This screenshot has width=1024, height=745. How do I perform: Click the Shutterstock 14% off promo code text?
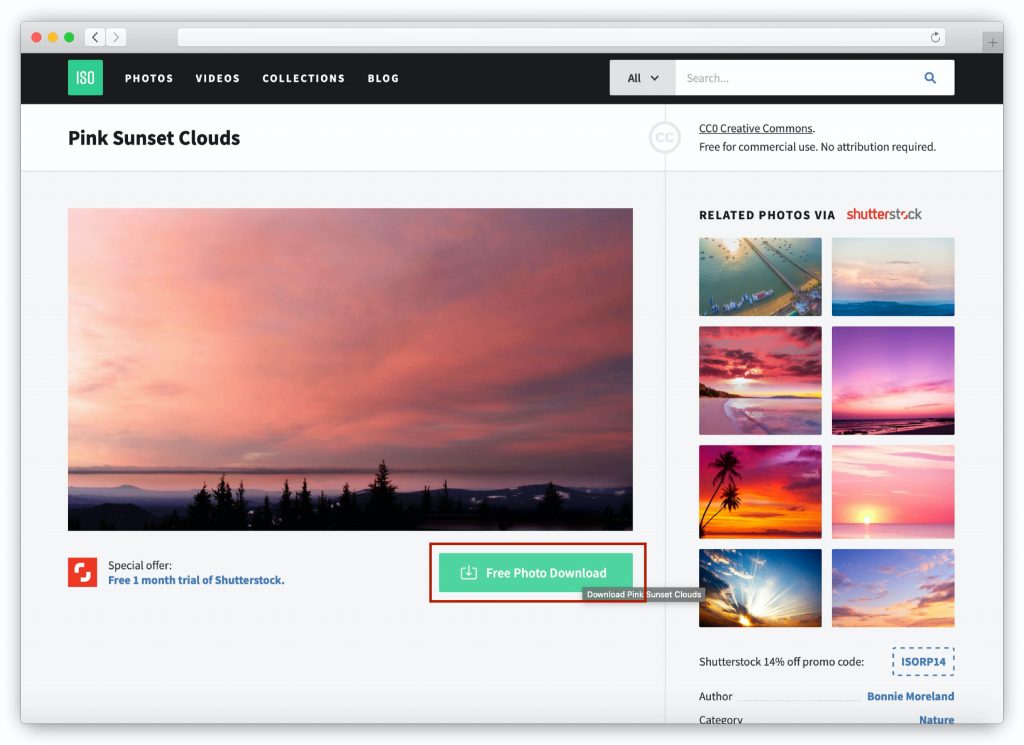point(781,661)
